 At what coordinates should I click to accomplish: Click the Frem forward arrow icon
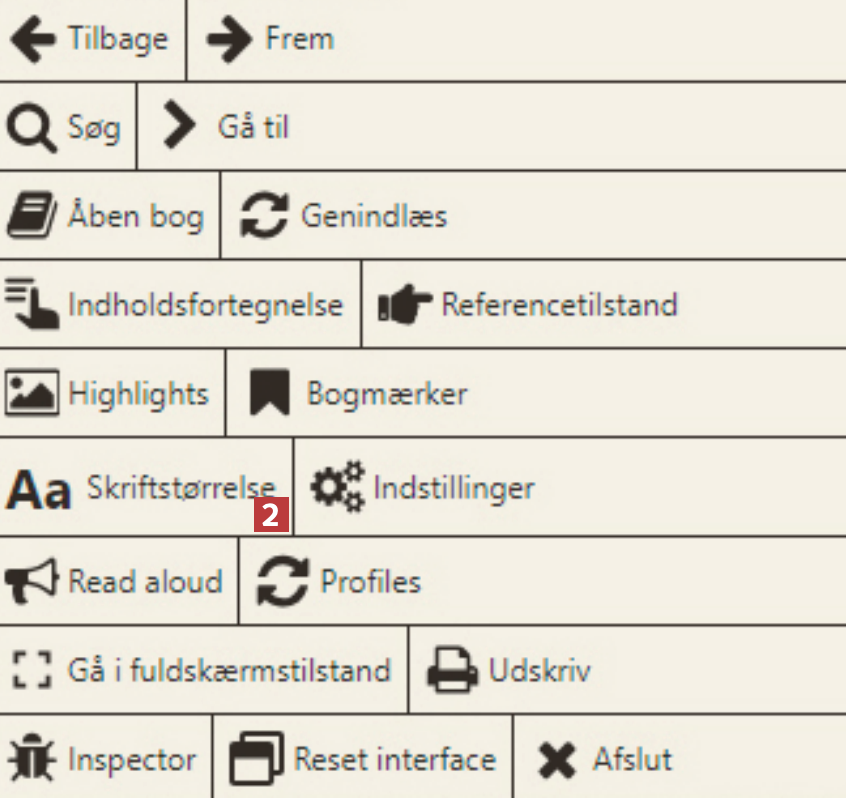pyautogui.click(x=230, y=40)
